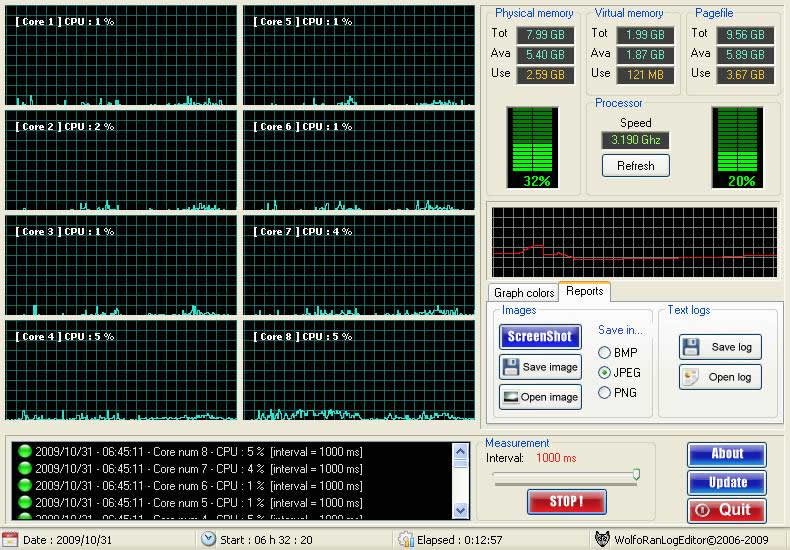Click the Core 6 CPU usage graph
Screen dimensions: 790x550
coord(359,160)
